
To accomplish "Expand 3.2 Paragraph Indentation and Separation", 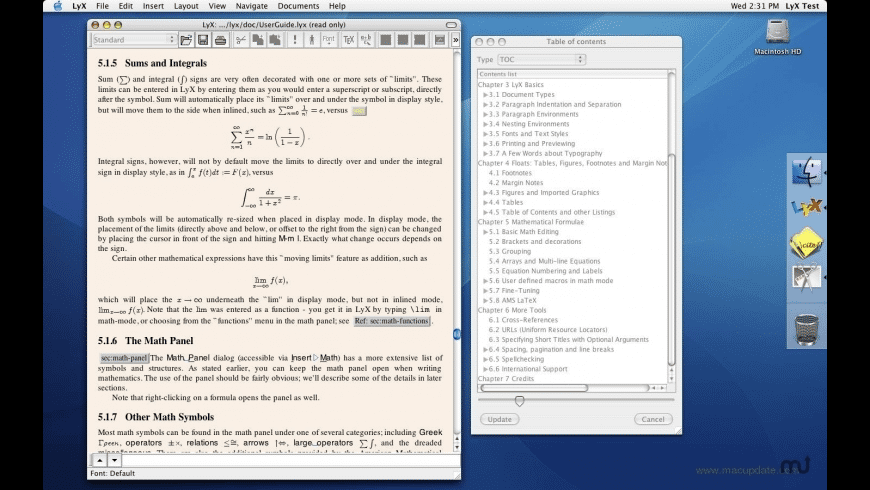I will [485, 104].
